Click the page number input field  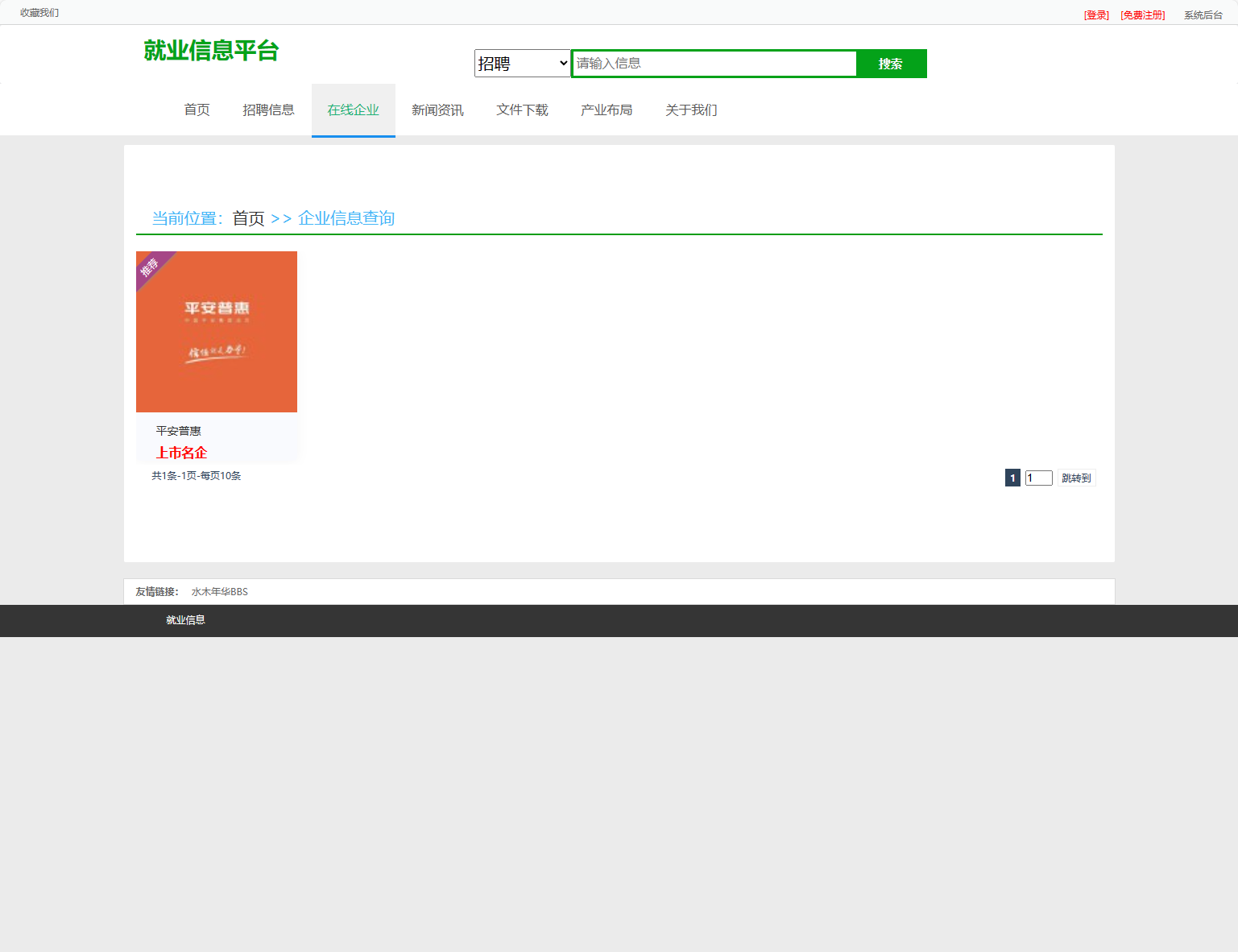tap(1038, 477)
